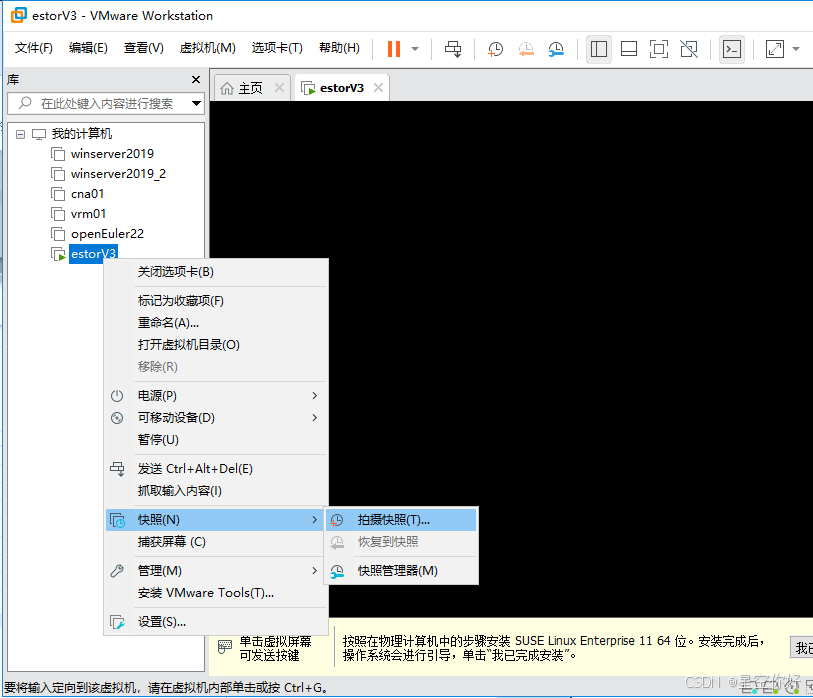Open the 查看(V) menu
Viewport: 813px width, 698px height.
tap(144, 48)
